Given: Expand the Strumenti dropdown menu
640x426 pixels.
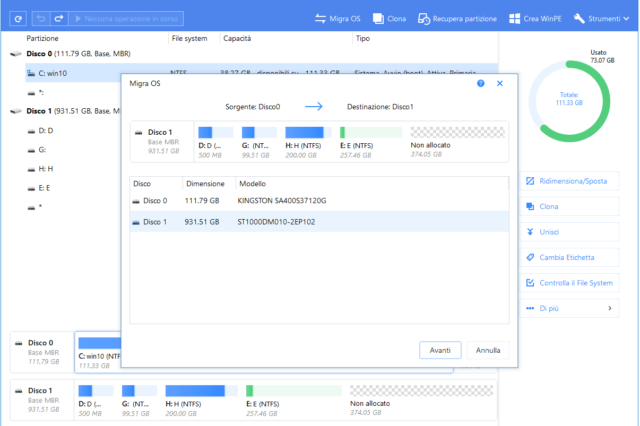Looking at the screenshot, I should tap(604, 18).
